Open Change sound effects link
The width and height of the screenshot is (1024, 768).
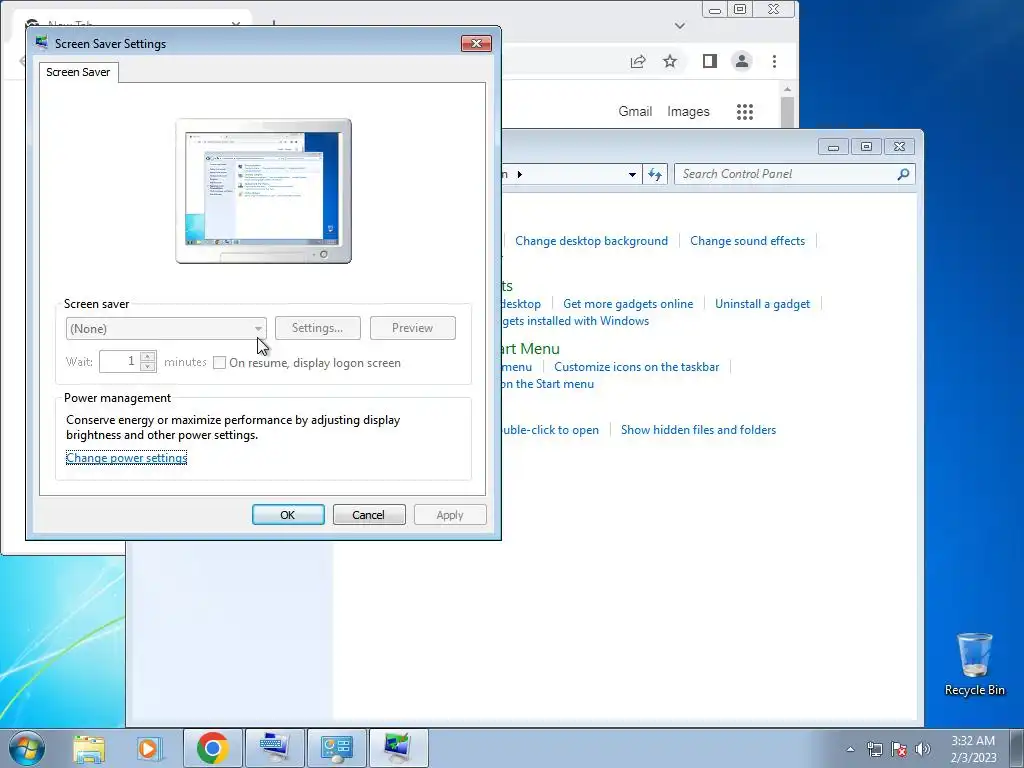(748, 241)
